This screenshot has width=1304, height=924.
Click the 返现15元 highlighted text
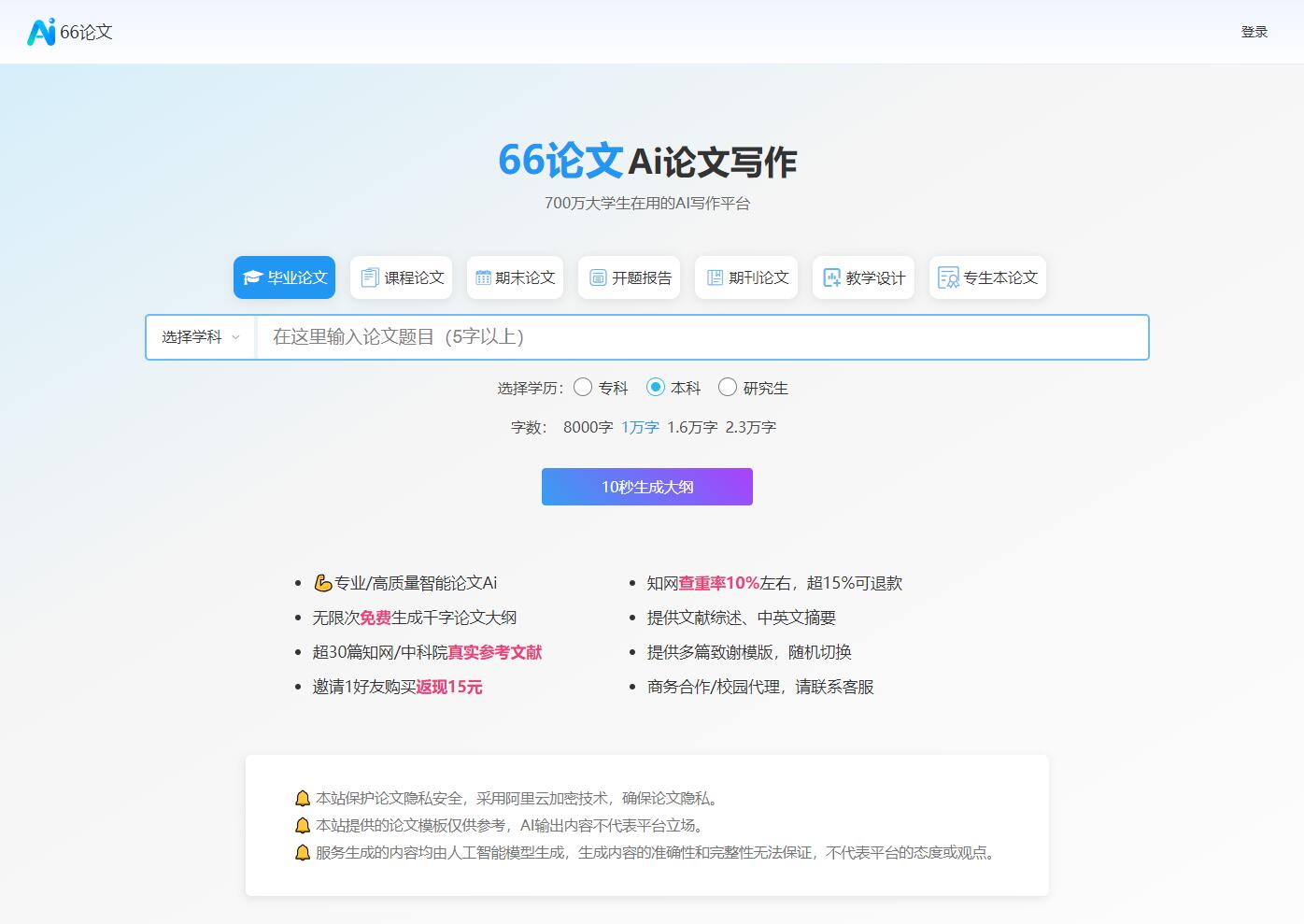click(449, 687)
